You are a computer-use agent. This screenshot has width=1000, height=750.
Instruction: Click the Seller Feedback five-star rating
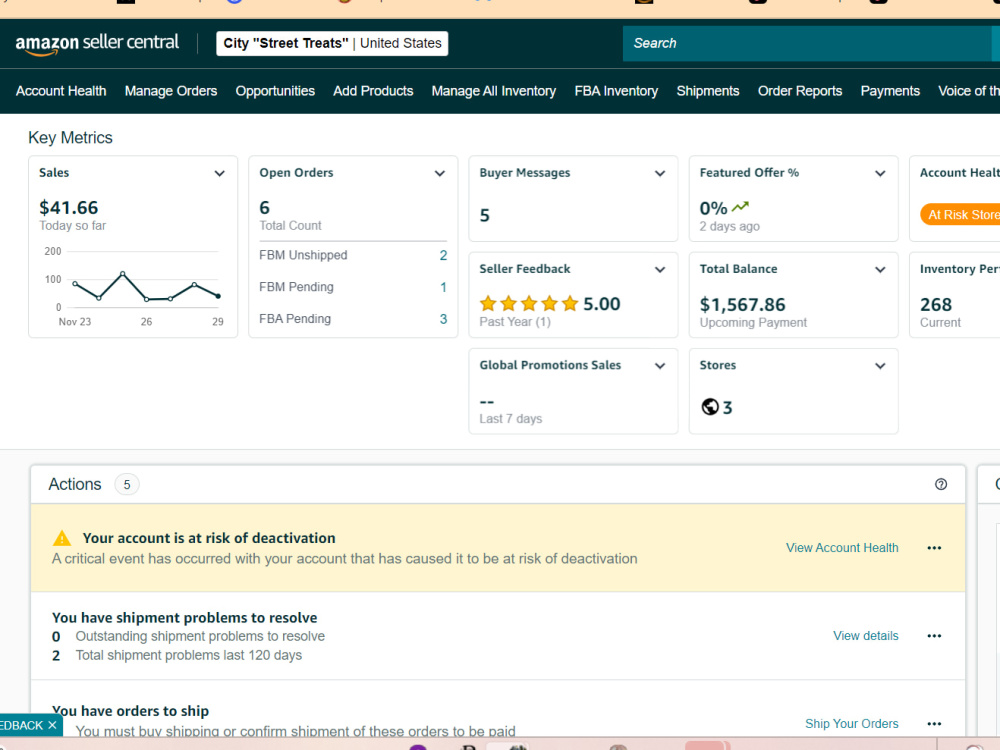(529, 304)
